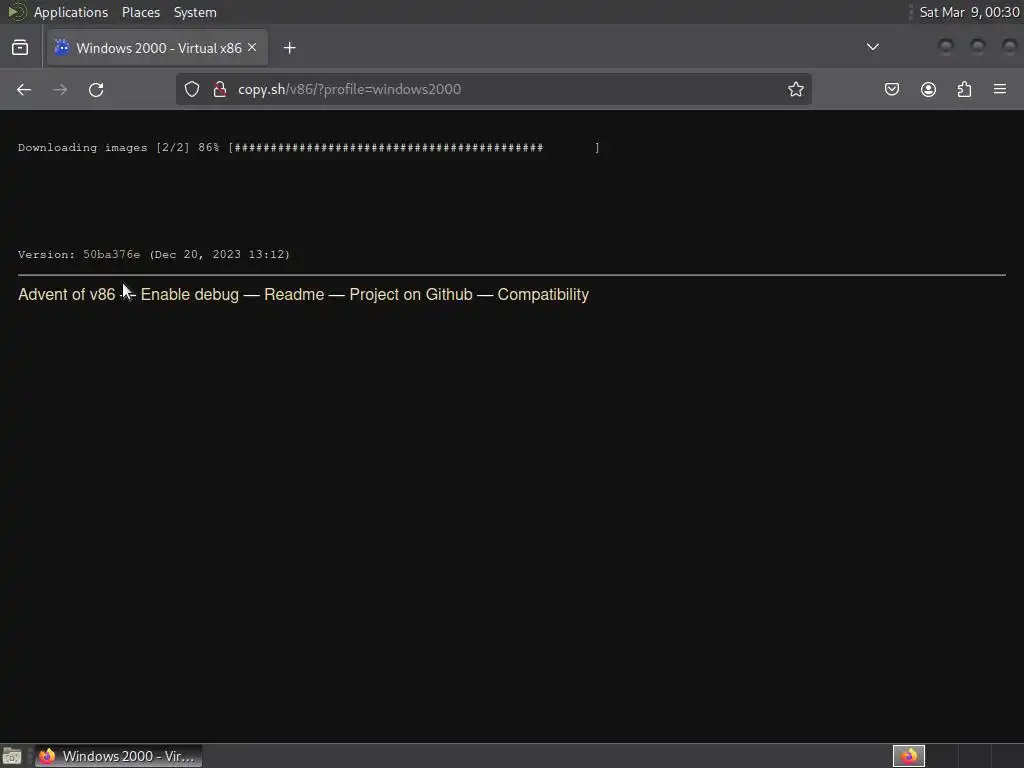The image size is (1024, 768).
Task: Visit the Project on Github link
Action: click(x=411, y=295)
